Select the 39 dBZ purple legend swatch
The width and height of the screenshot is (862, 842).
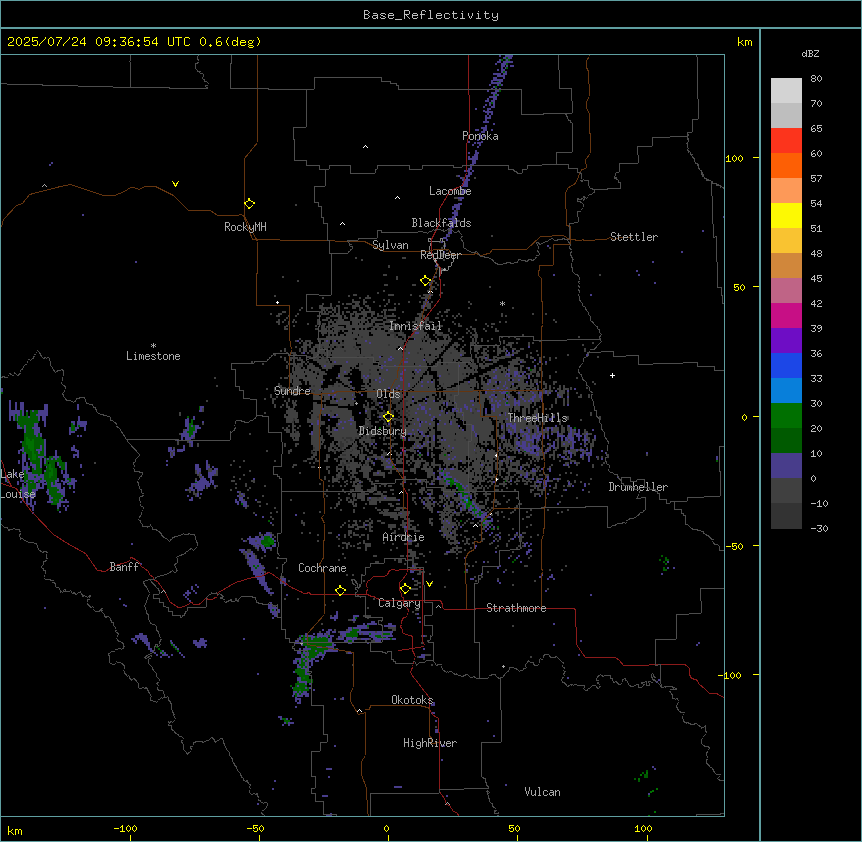click(x=786, y=341)
